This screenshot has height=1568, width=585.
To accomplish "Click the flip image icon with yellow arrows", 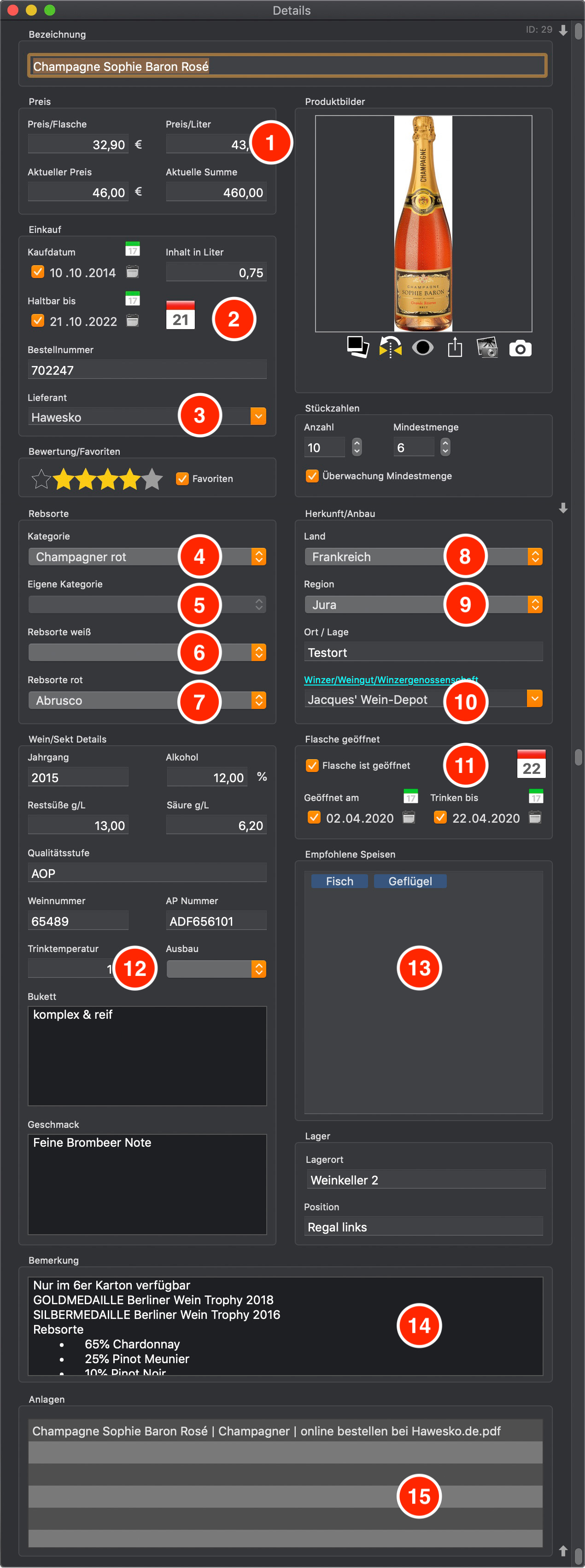I will pyautogui.click(x=390, y=347).
